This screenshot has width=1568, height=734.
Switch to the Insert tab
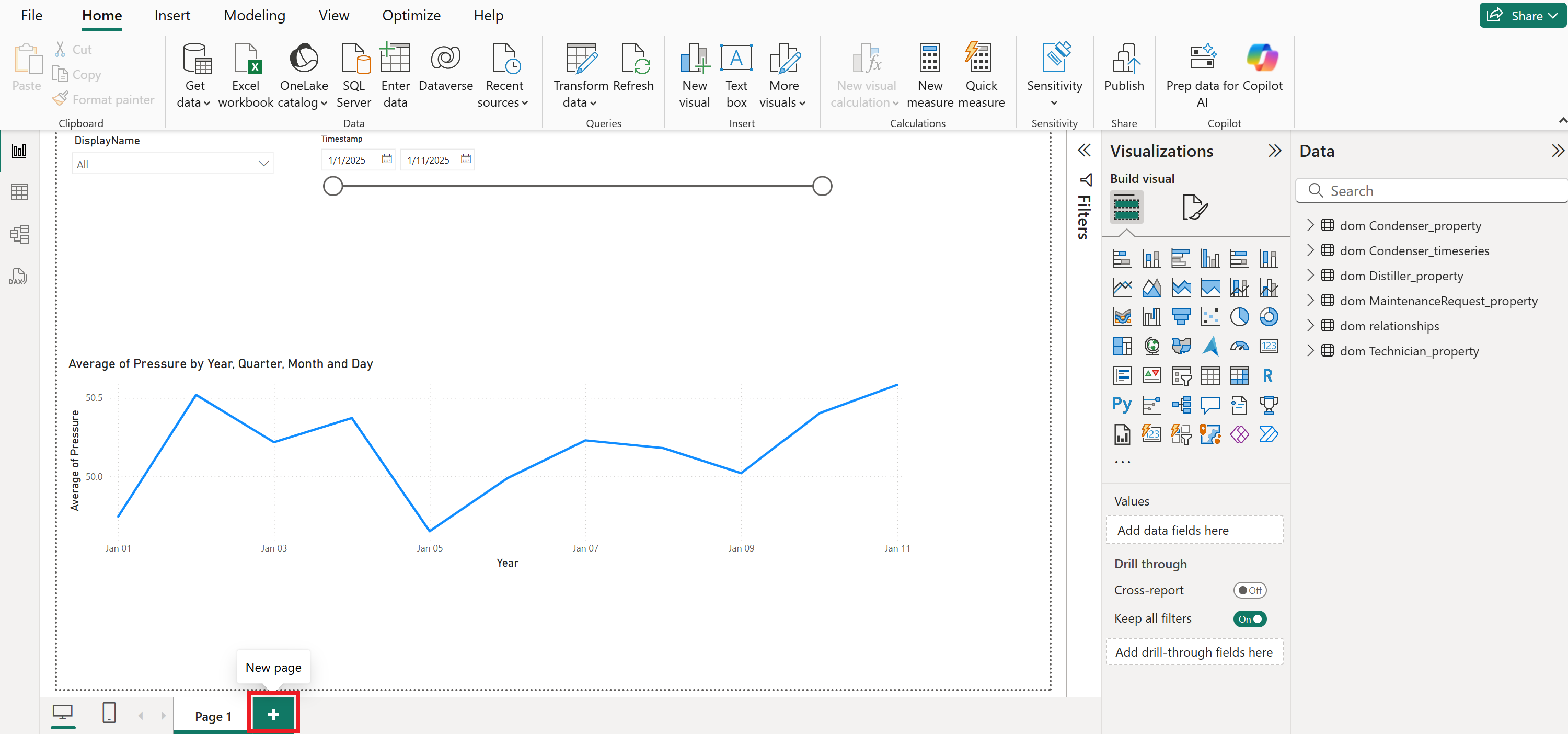click(x=171, y=16)
